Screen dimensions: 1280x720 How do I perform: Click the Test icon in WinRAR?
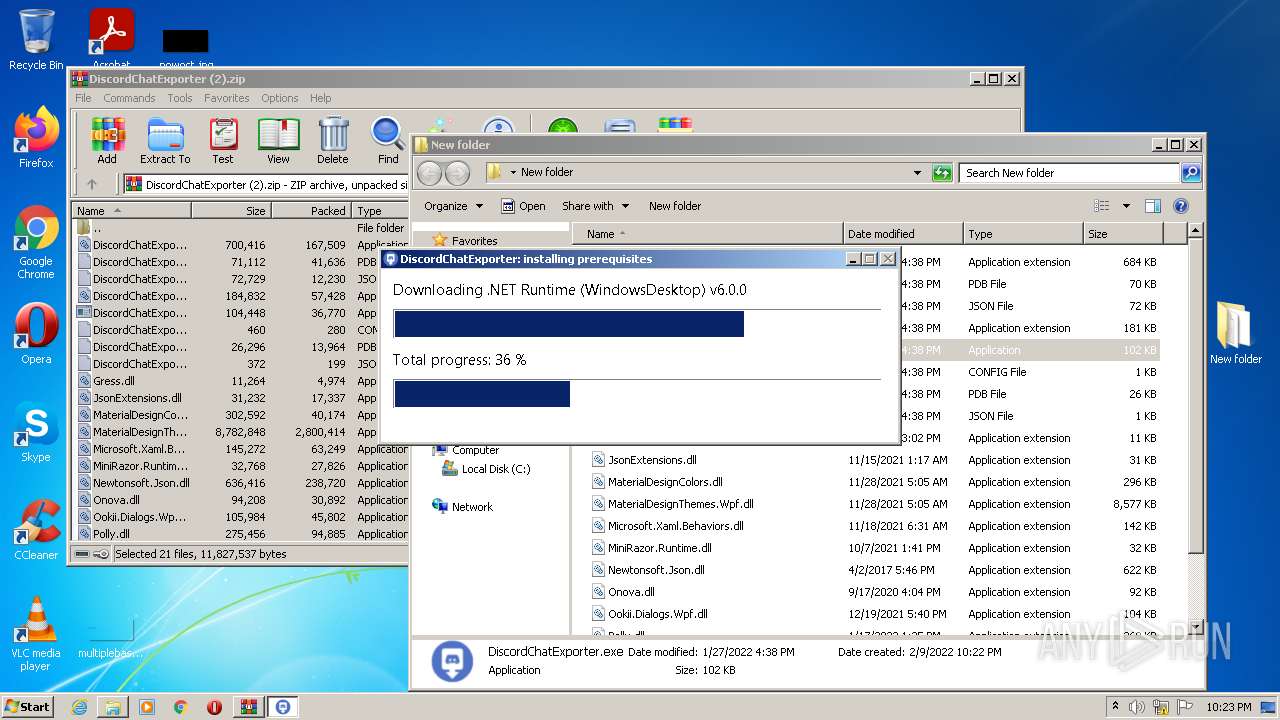click(x=223, y=140)
